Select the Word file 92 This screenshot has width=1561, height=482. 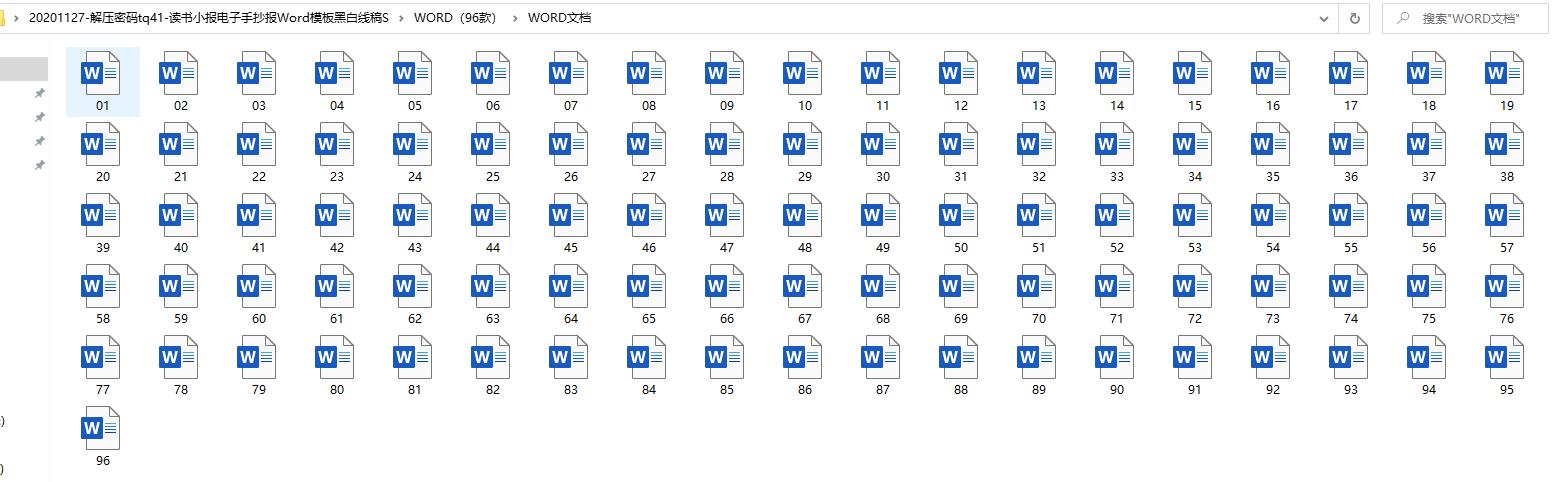pyautogui.click(x=1271, y=357)
